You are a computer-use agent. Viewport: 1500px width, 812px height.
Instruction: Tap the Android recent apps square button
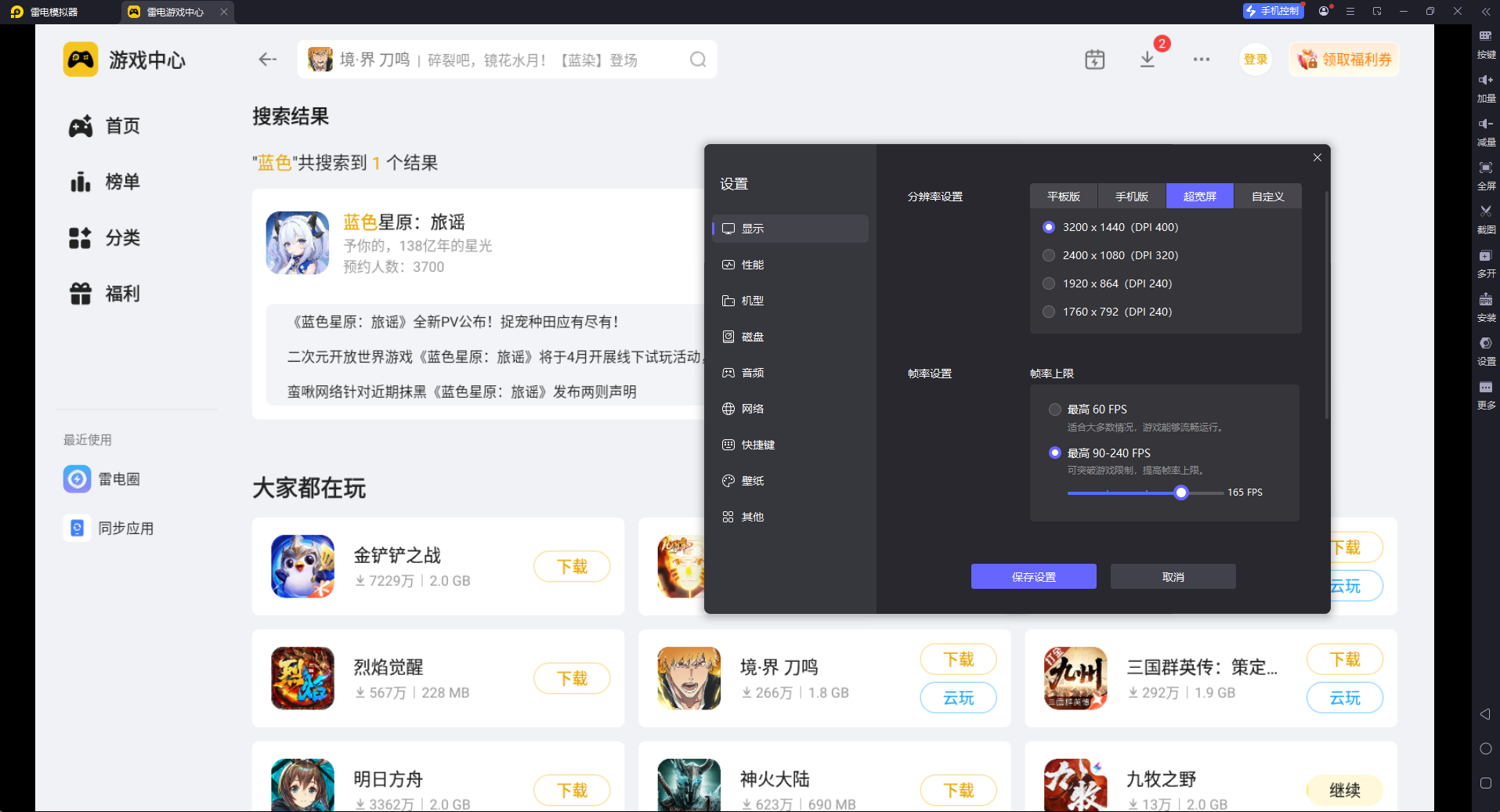tap(1485, 783)
